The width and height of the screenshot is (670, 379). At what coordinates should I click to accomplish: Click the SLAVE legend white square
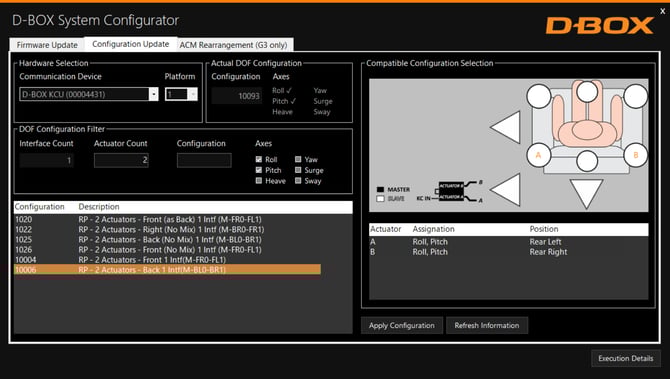point(380,199)
